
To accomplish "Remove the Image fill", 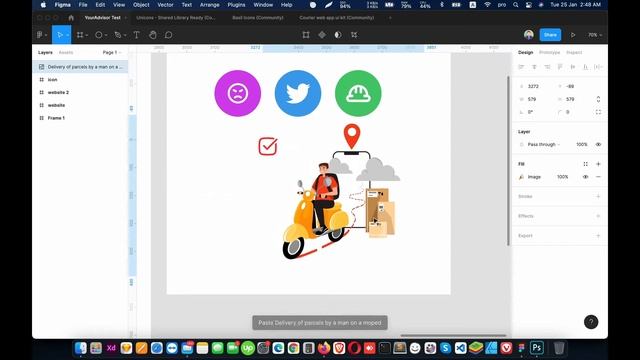I will 598,177.
